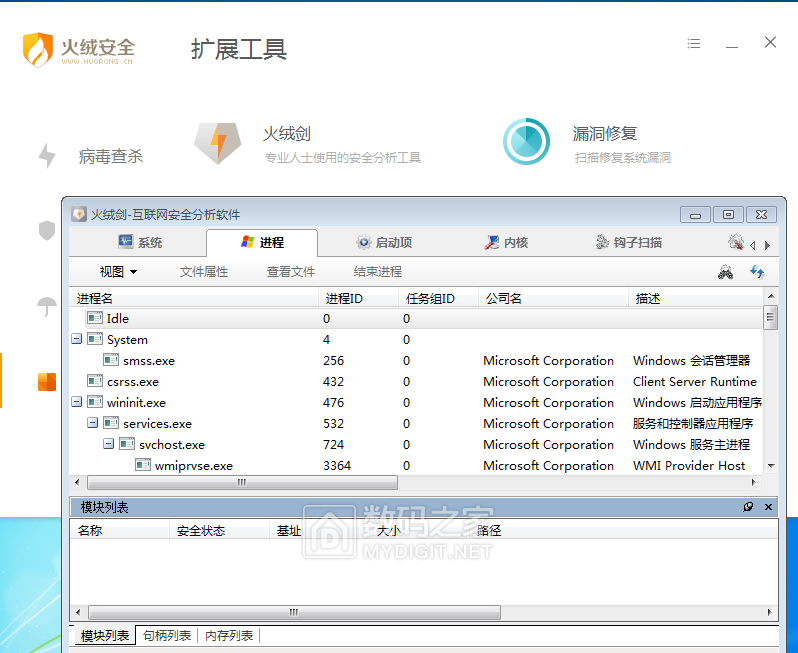The height and width of the screenshot is (653, 798).
Task: Click the 结束进程 toolbar button
Action: coord(378,272)
